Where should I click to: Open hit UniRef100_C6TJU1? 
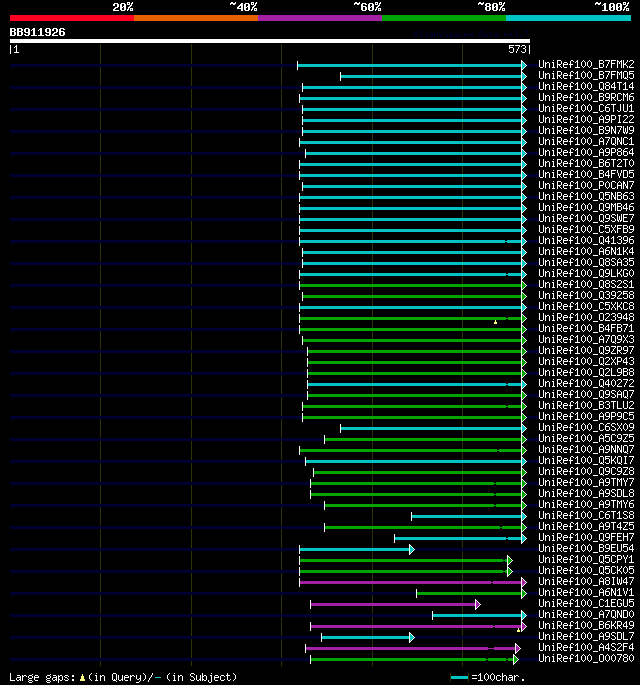click(586, 108)
